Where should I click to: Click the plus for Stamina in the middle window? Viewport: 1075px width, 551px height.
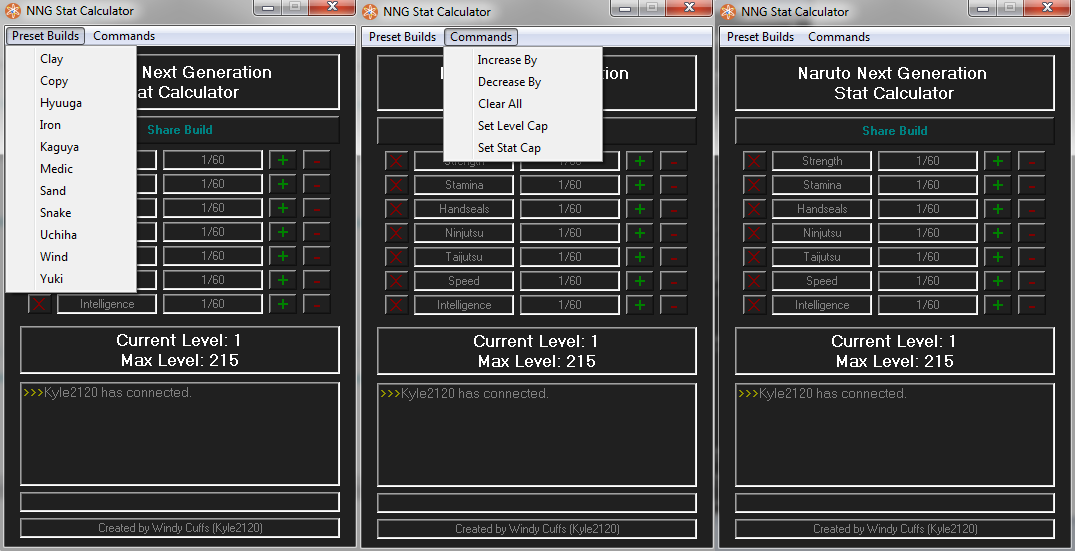[640, 185]
